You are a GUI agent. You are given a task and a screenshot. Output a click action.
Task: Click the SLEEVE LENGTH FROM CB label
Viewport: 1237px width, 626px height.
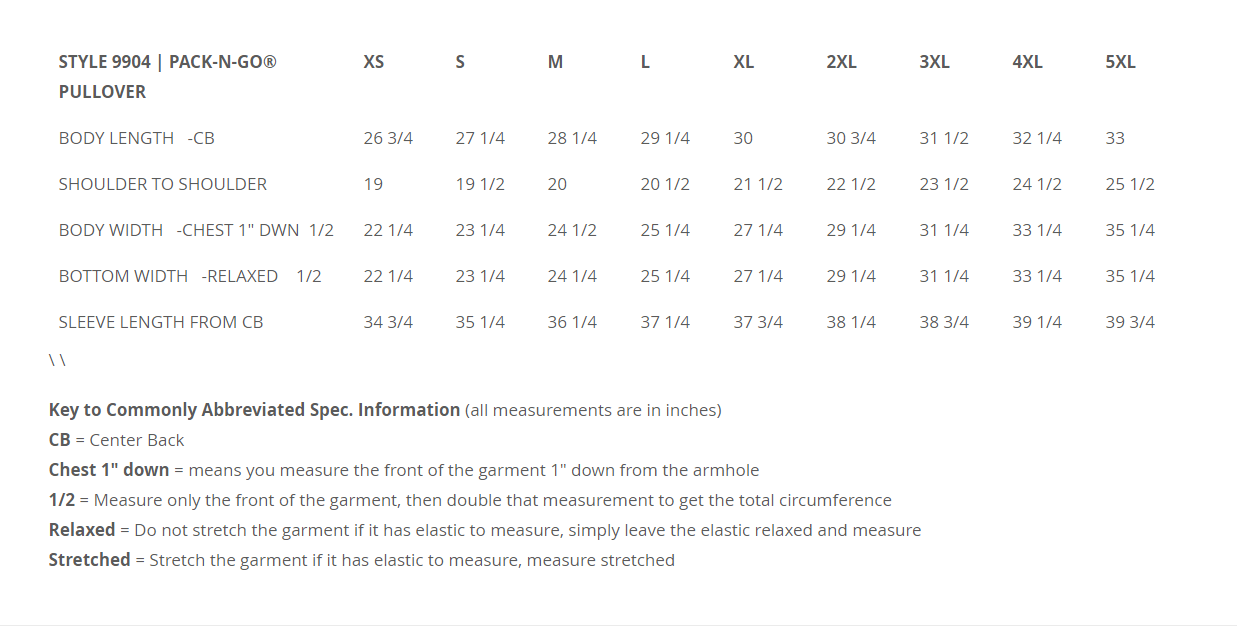160,322
